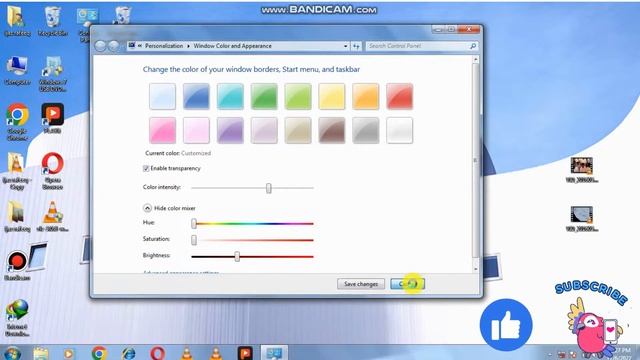Open Windows Explorer from the taskbar
The image size is (640, 360).
tap(41, 353)
